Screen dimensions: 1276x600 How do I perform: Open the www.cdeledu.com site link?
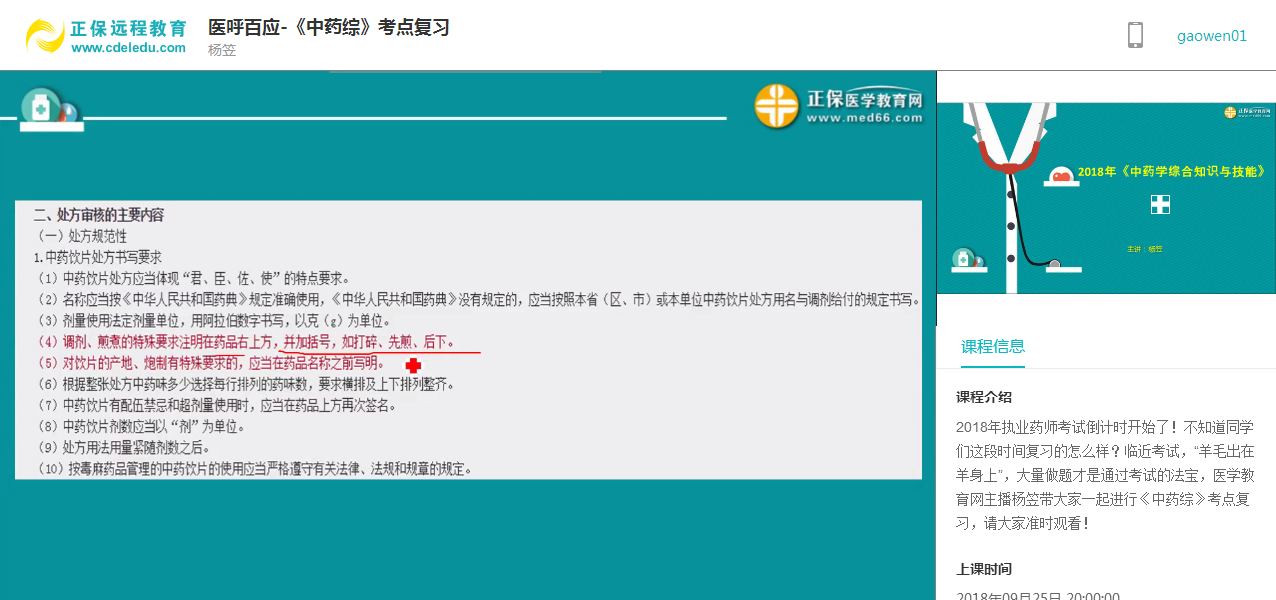(x=128, y=48)
